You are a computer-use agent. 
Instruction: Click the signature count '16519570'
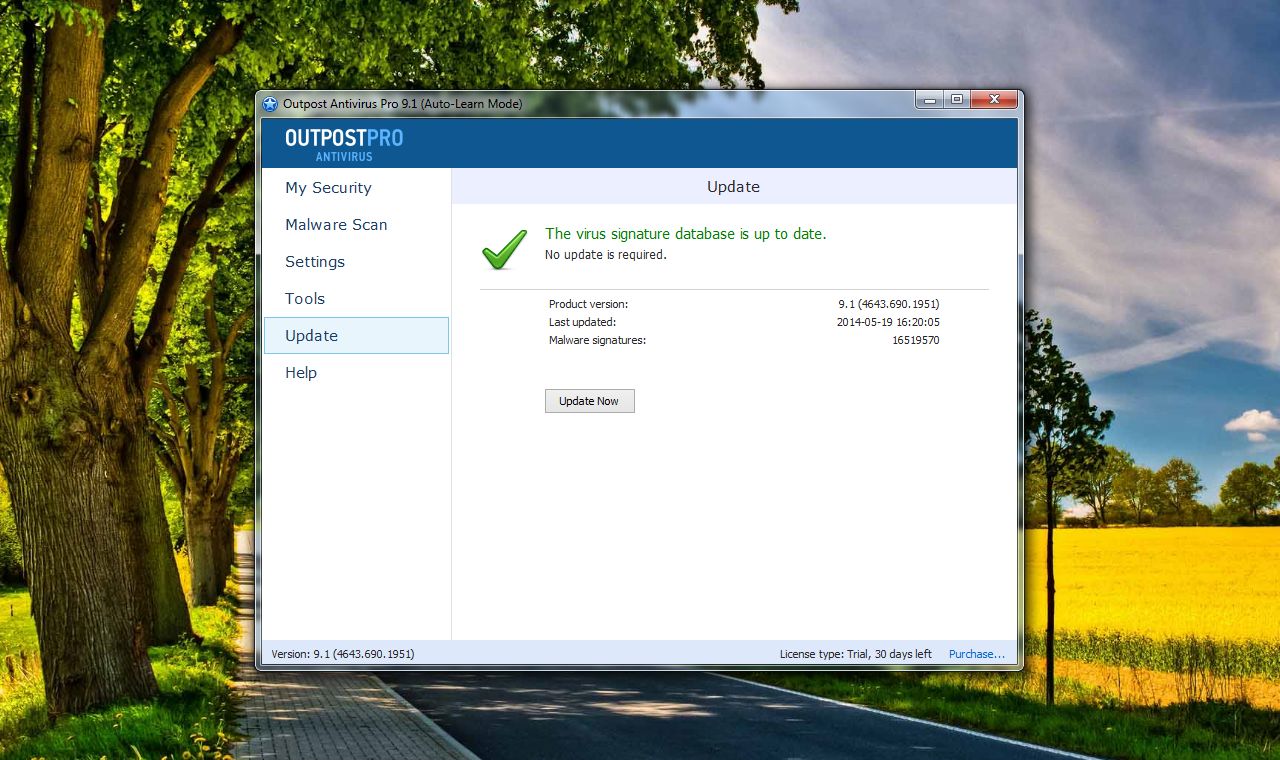point(916,340)
